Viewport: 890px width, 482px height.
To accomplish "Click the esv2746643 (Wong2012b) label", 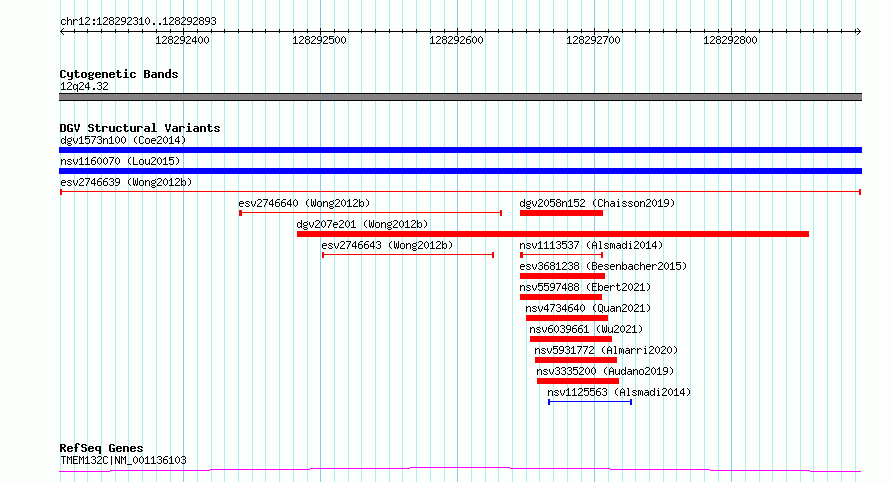I will (387, 245).
